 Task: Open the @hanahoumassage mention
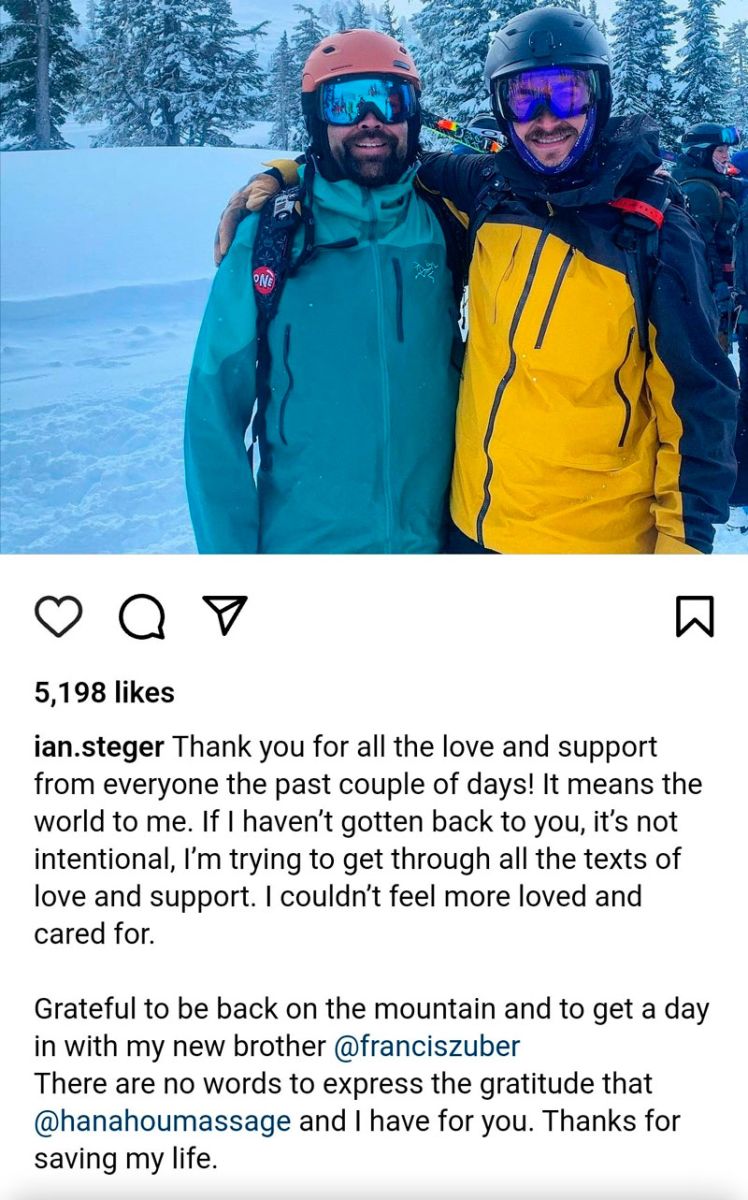tap(162, 1121)
